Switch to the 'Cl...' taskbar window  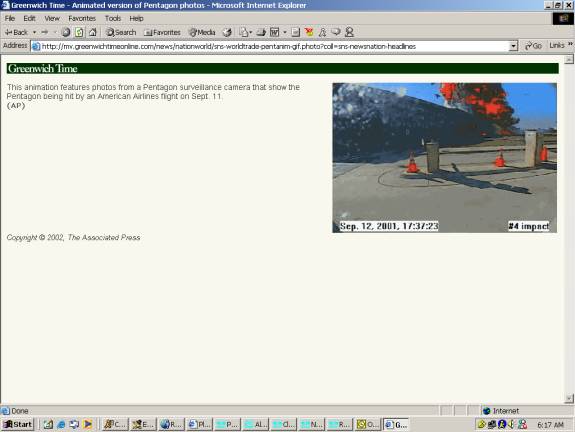[x=283, y=424]
